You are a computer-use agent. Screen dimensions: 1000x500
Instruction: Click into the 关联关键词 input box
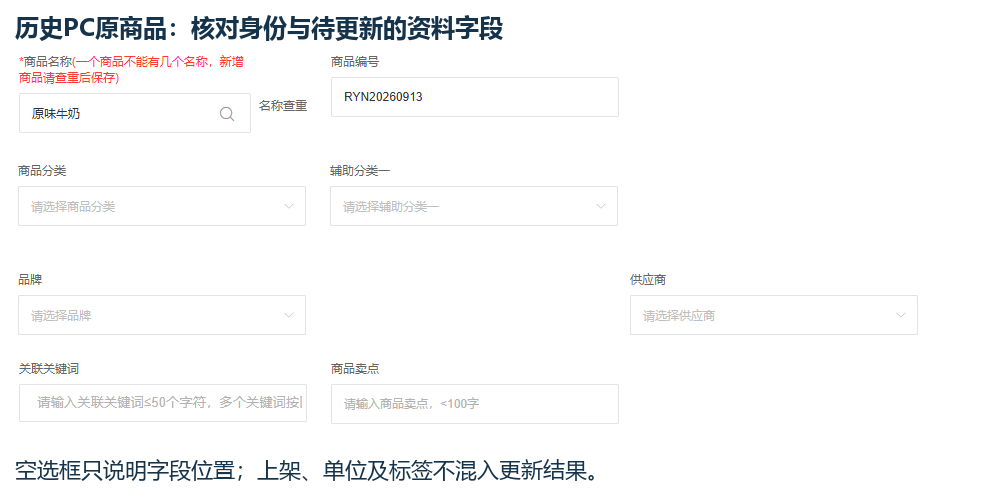[x=163, y=402]
